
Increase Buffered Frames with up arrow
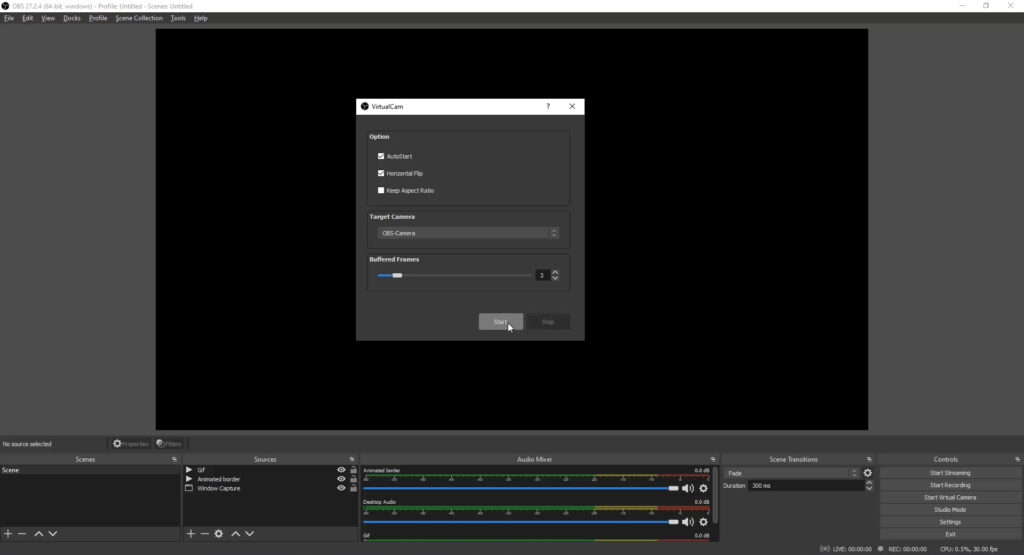(555, 272)
